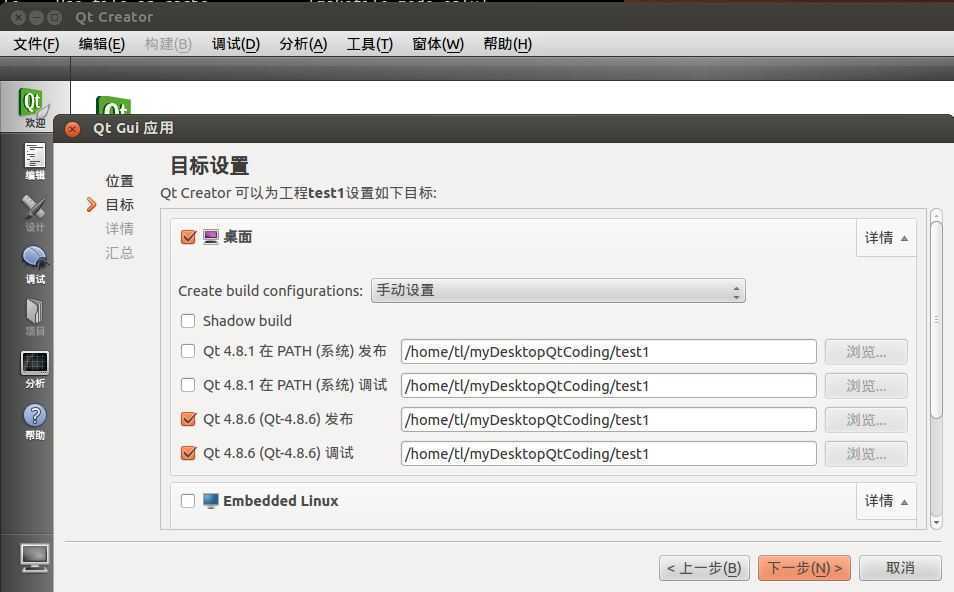The height and width of the screenshot is (592, 954).
Task: Open the Debug (调试) mode sidebar icon
Action: [x=35, y=265]
